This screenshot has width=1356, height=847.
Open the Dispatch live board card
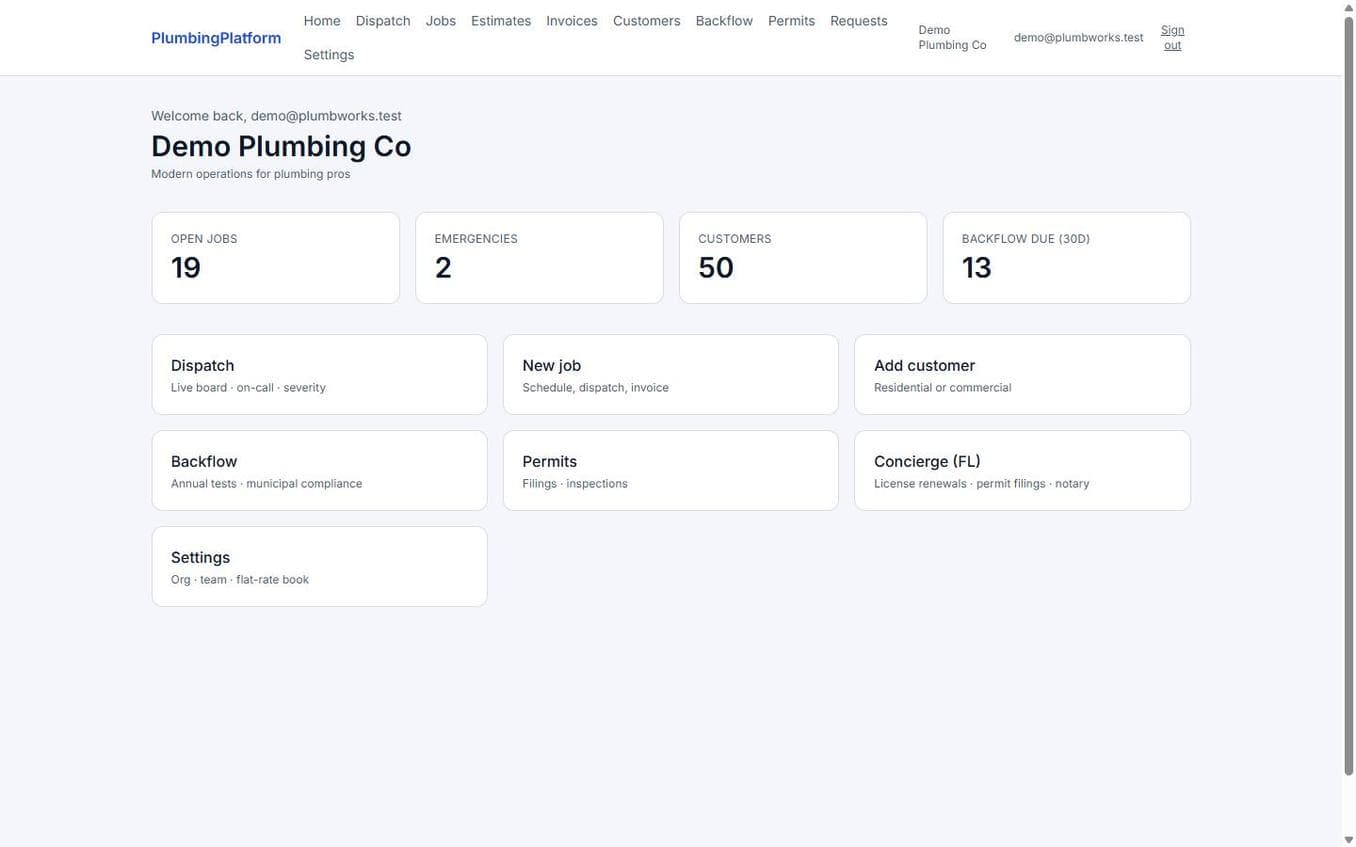click(319, 375)
